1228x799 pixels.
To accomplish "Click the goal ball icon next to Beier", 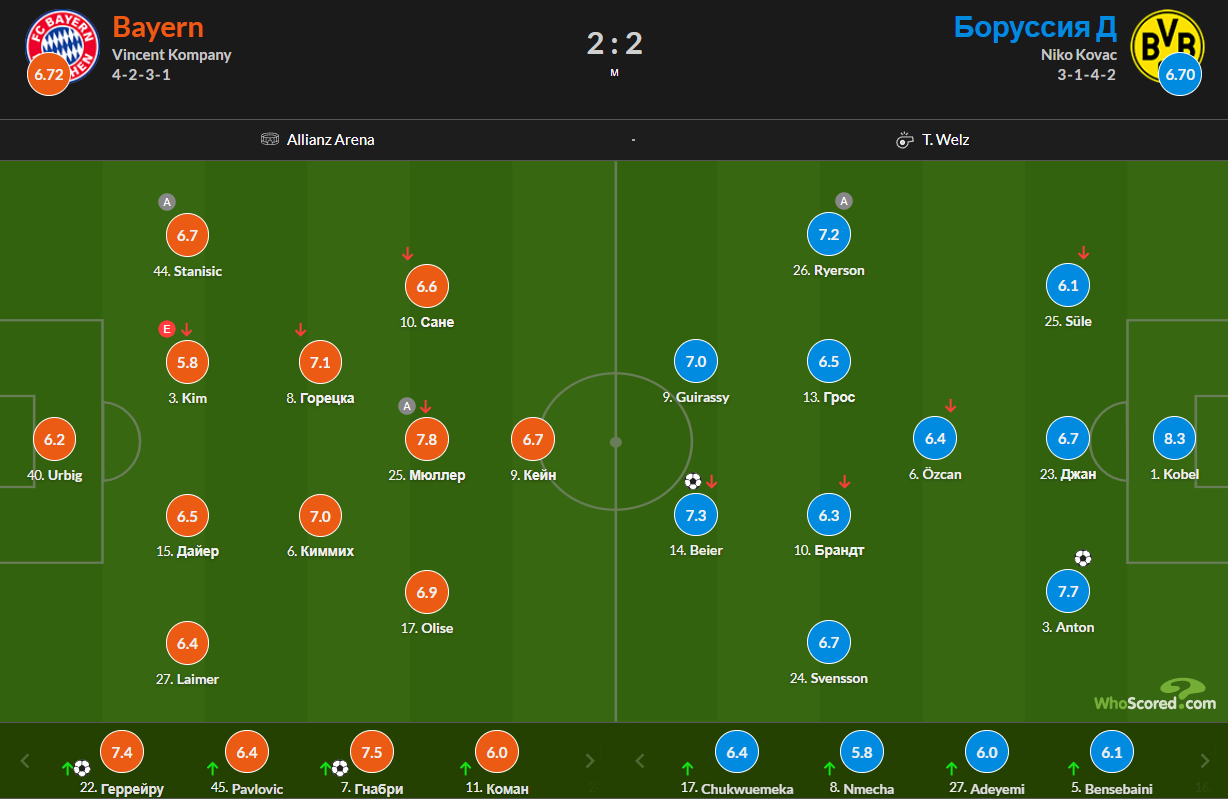I will (x=693, y=482).
